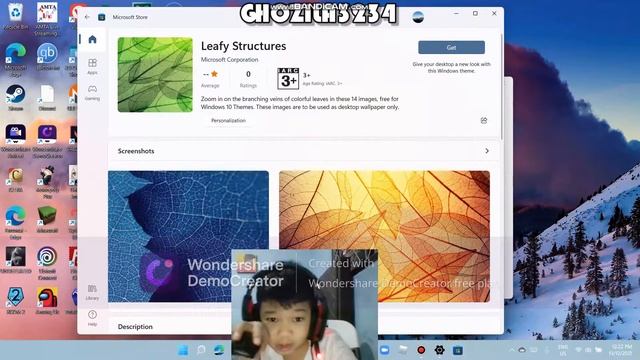Open the Windows Start menu

click(x=183, y=350)
